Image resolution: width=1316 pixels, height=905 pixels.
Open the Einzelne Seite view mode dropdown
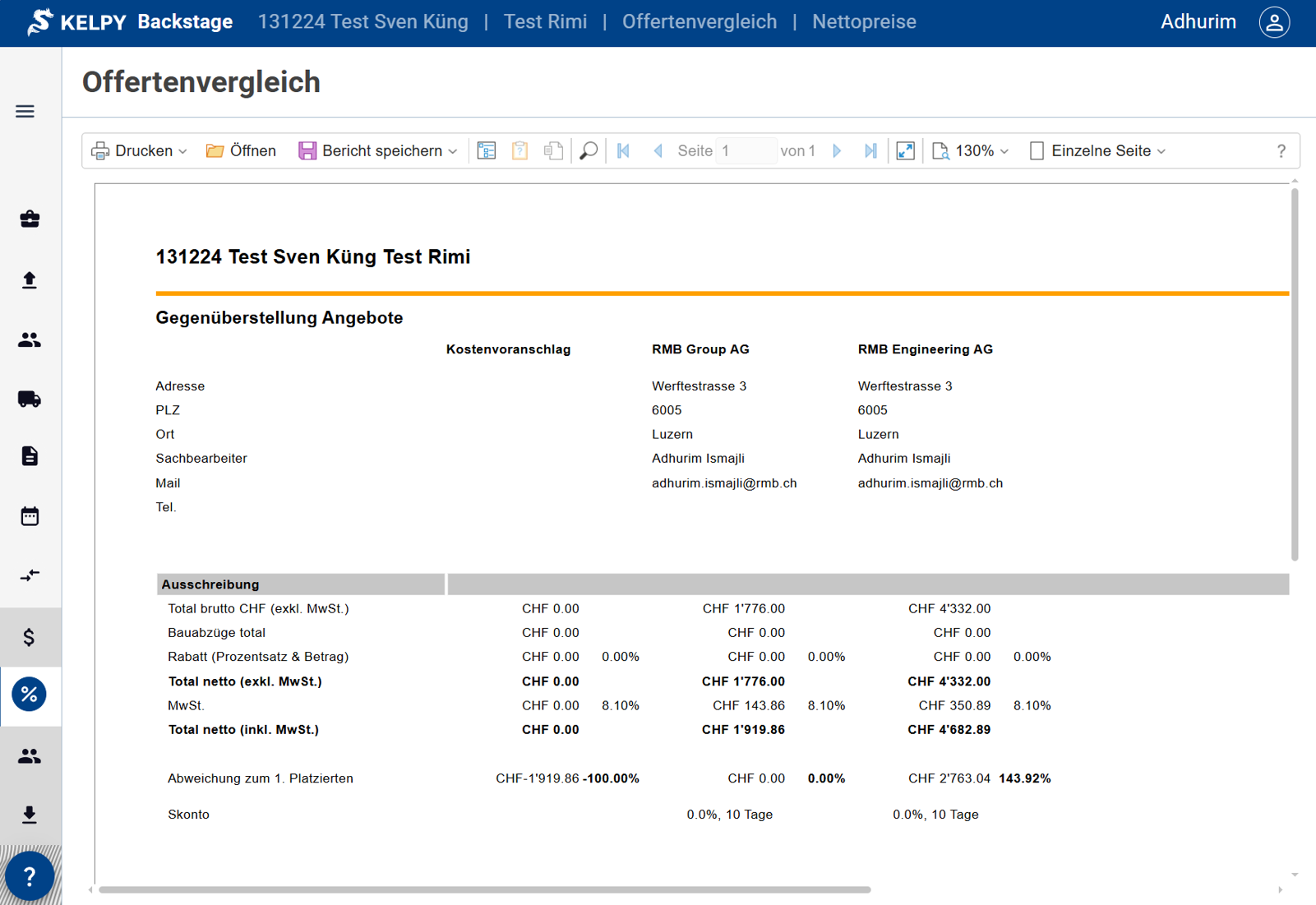pyautogui.click(x=1098, y=151)
